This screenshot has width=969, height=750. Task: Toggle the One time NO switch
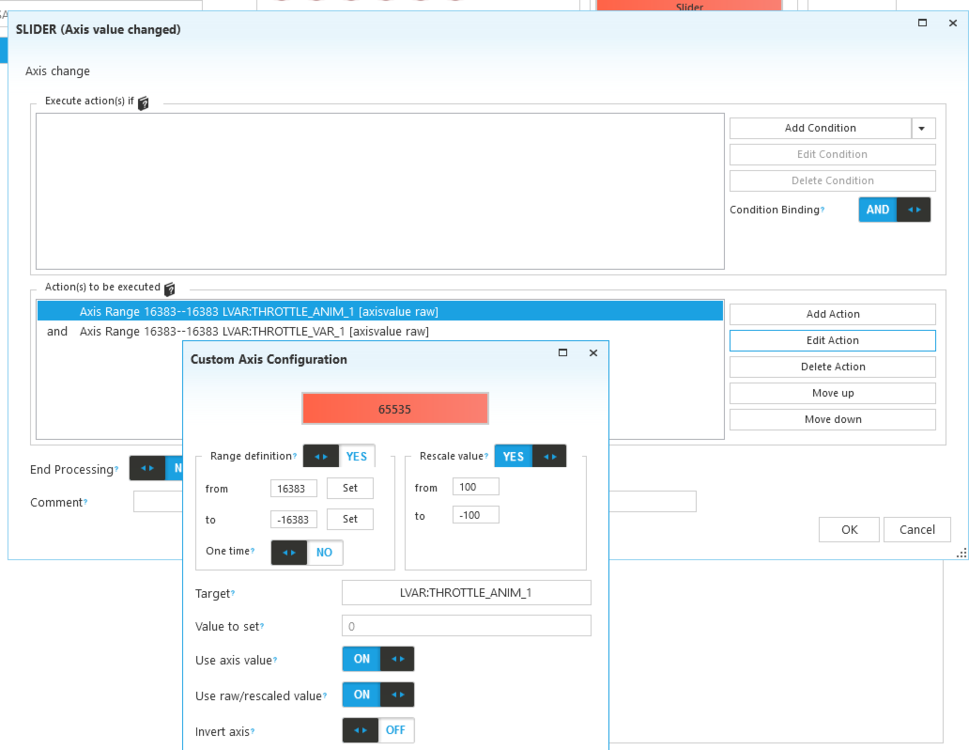click(x=307, y=552)
